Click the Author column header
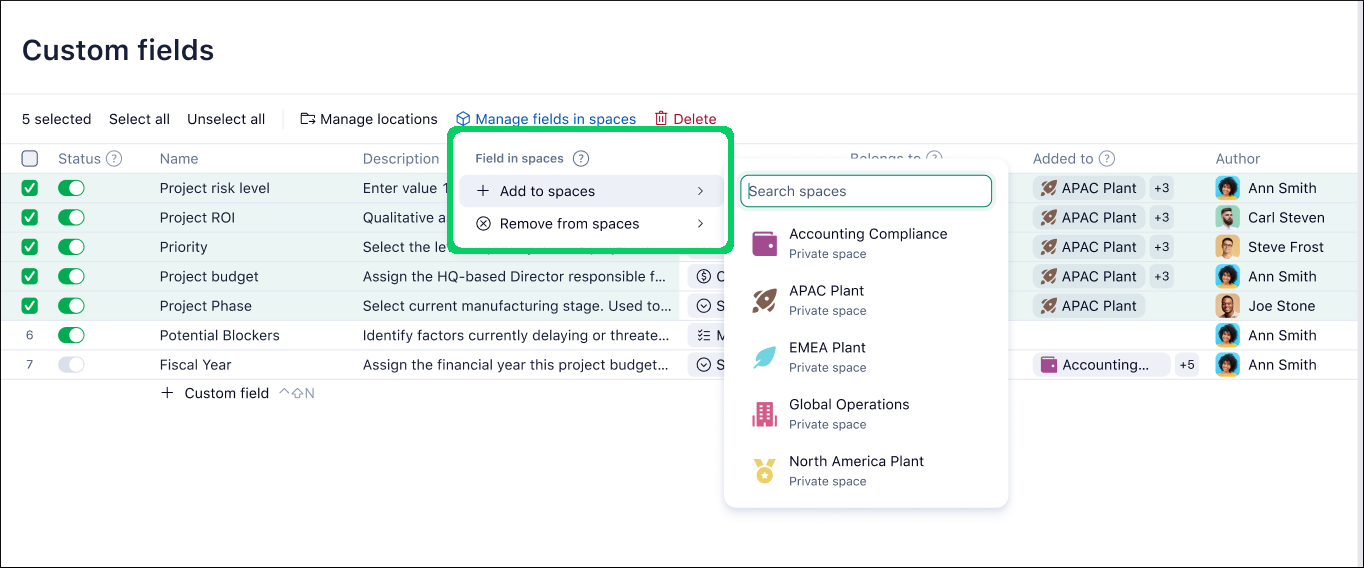This screenshot has height=568, width=1364. pos(1238,158)
